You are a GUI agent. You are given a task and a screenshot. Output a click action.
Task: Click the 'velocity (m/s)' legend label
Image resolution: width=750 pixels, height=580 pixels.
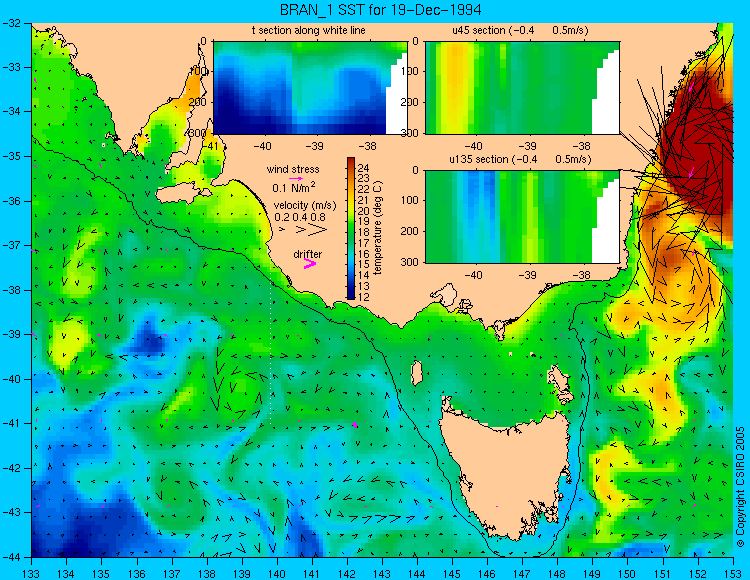coord(305,206)
